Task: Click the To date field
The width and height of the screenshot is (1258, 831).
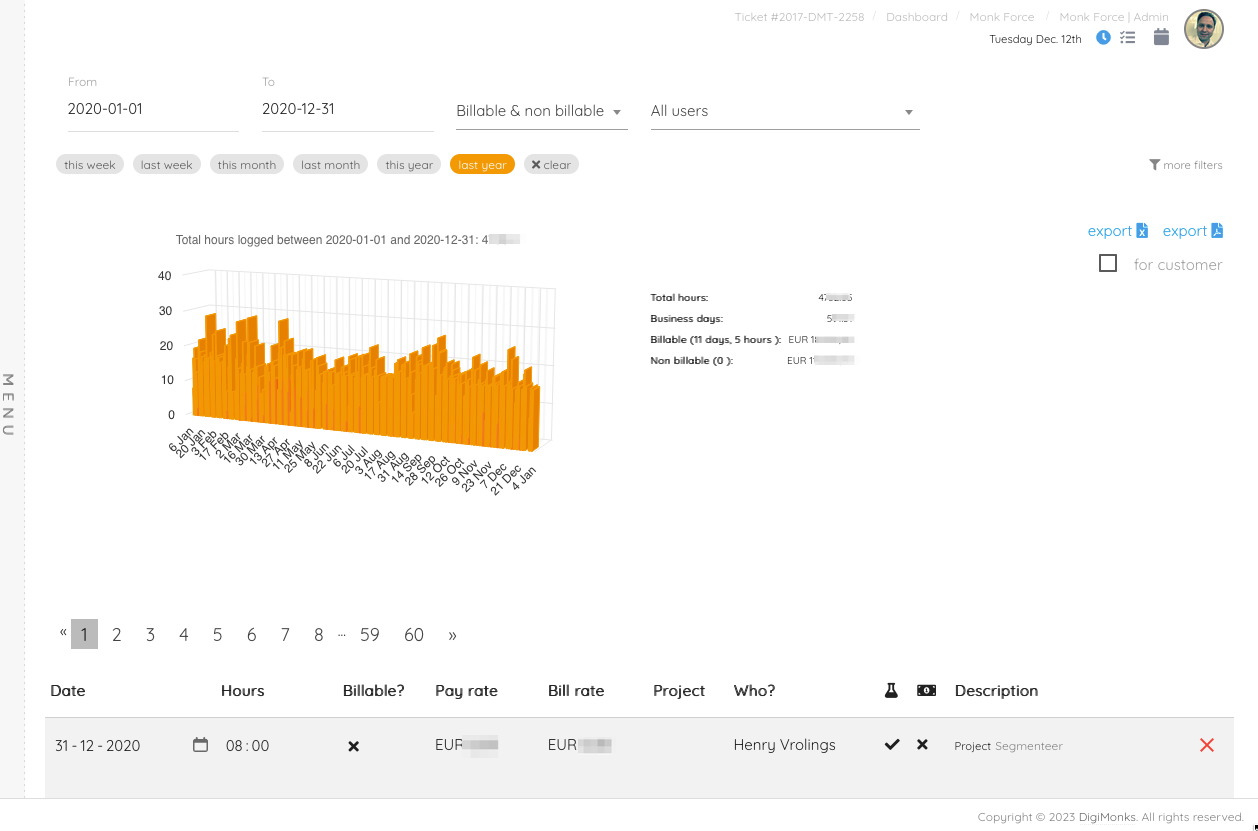Action: click(348, 109)
